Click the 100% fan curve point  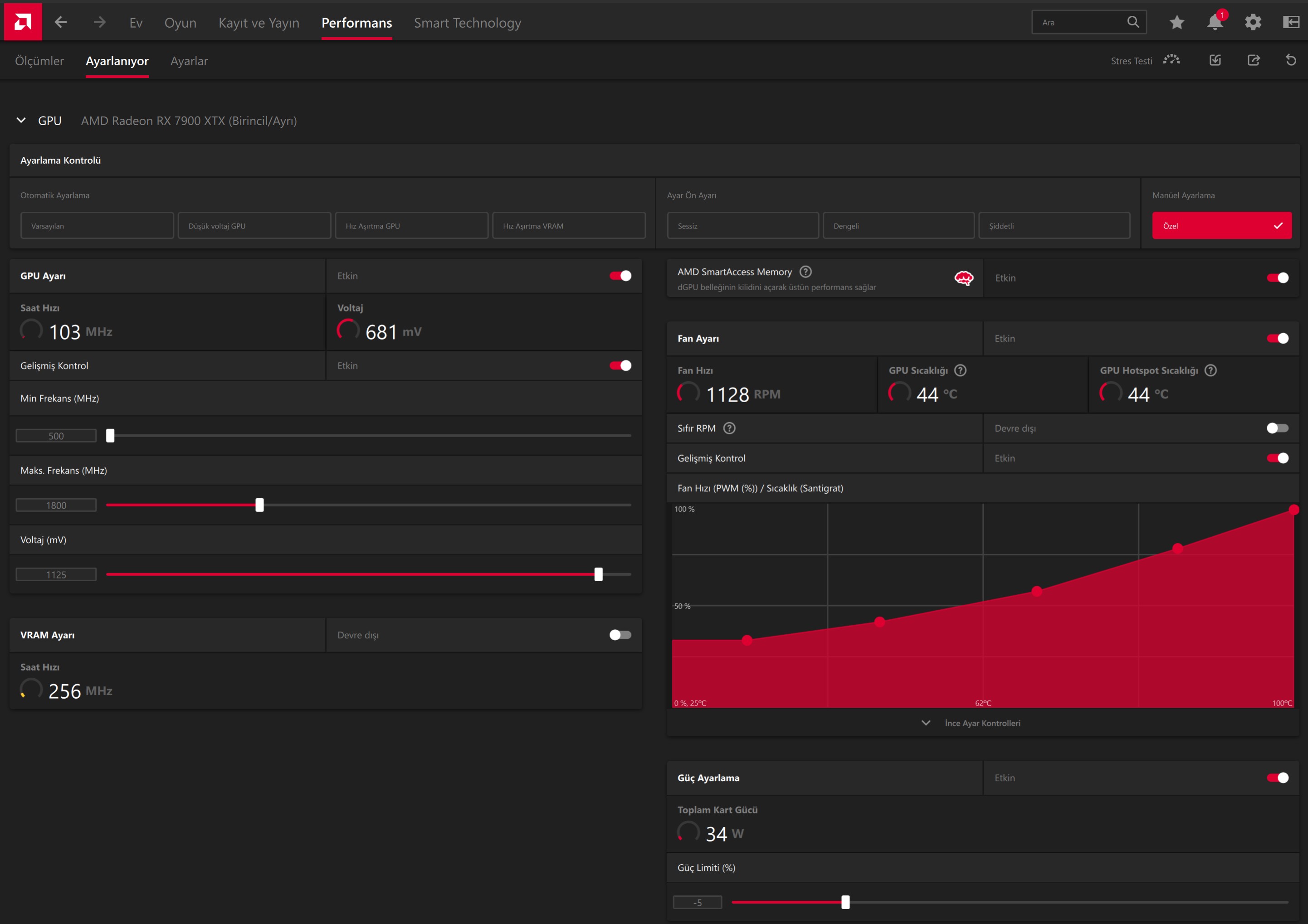[x=1294, y=509]
